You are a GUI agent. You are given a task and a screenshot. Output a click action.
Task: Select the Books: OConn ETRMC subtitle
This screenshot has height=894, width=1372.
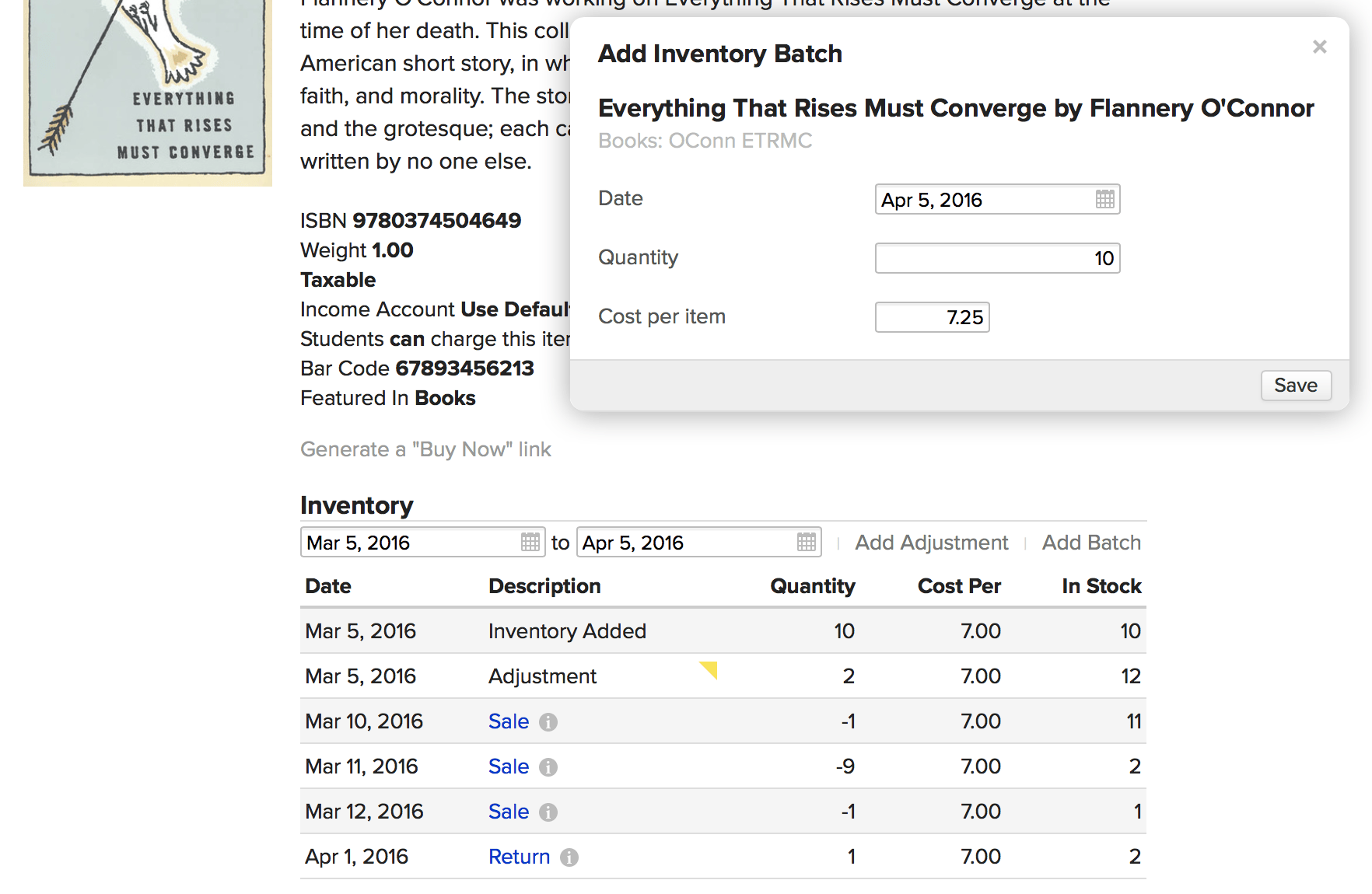coord(705,141)
